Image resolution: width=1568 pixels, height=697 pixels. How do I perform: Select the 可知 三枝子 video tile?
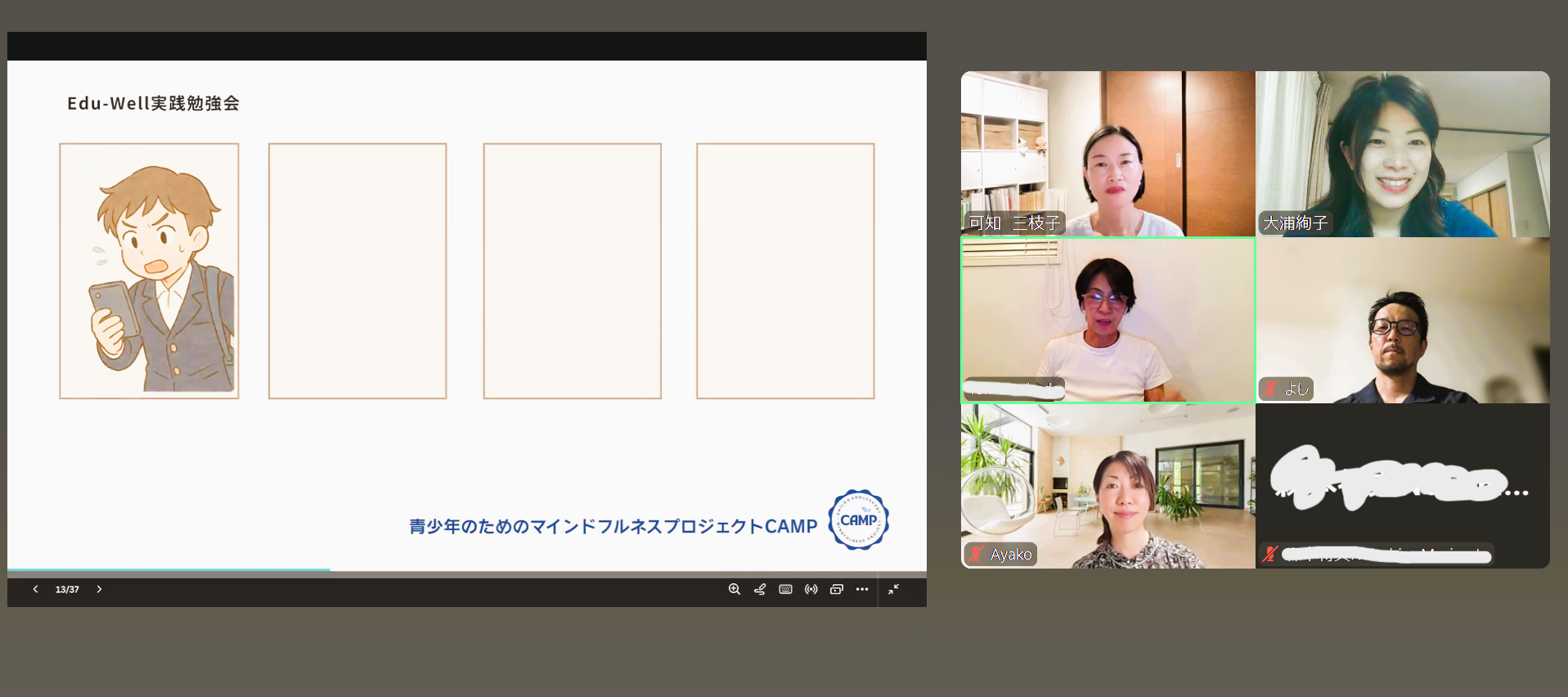(x=1108, y=154)
